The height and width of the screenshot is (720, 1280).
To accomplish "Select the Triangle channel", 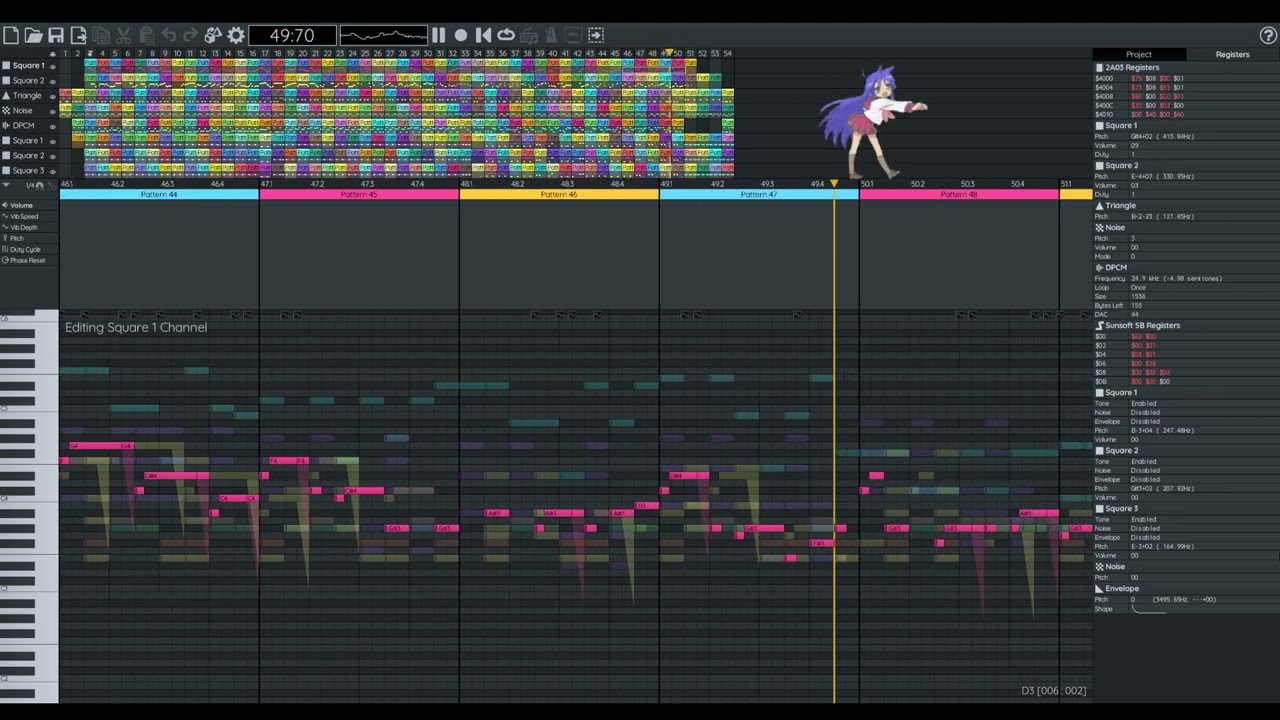I will [x=27, y=96].
